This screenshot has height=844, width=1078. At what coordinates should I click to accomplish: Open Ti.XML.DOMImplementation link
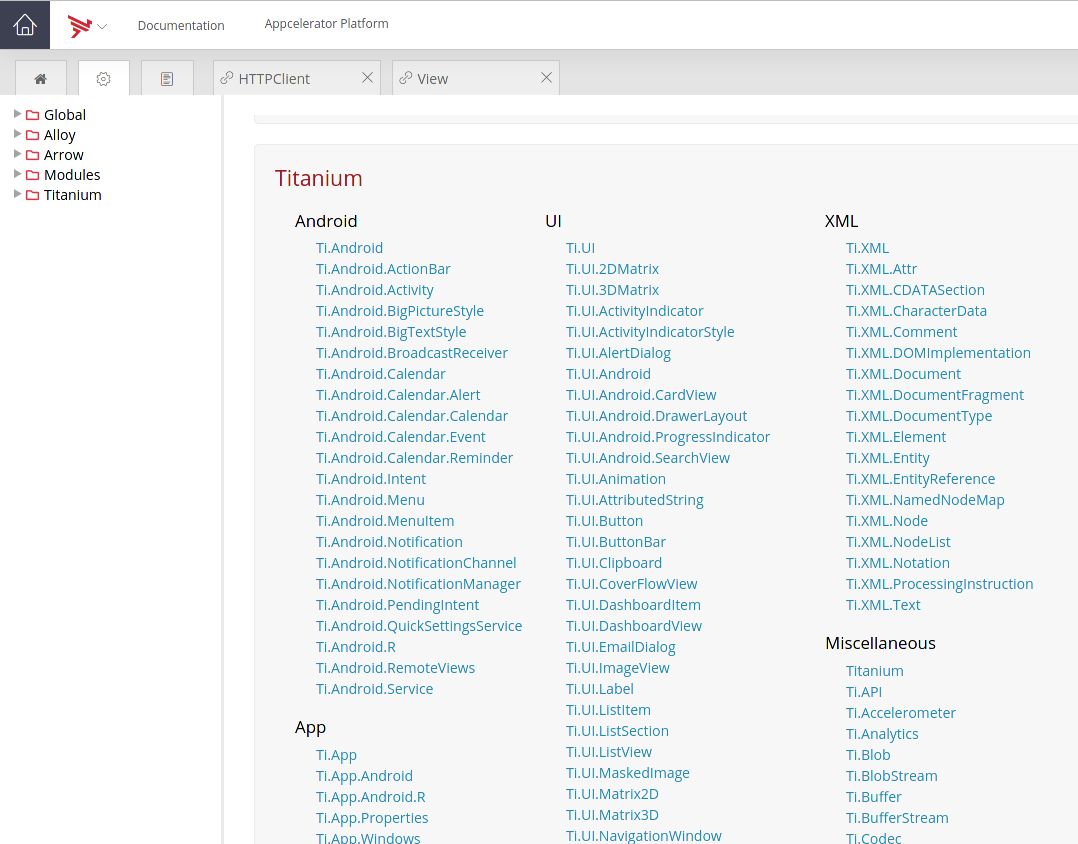(x=938, y=353)
